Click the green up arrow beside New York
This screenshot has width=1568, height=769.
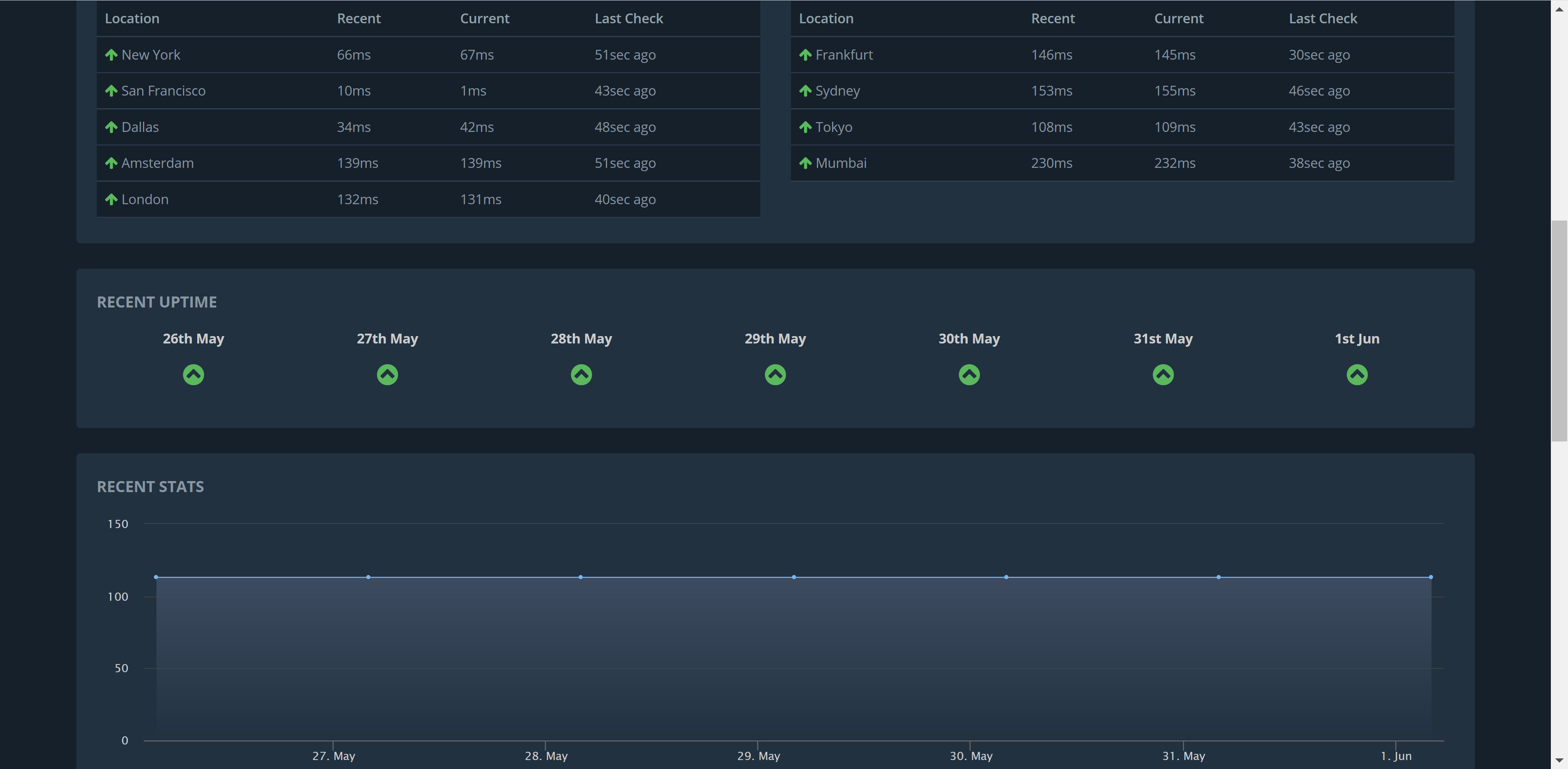pyautogui.click(x=111, y=55)
